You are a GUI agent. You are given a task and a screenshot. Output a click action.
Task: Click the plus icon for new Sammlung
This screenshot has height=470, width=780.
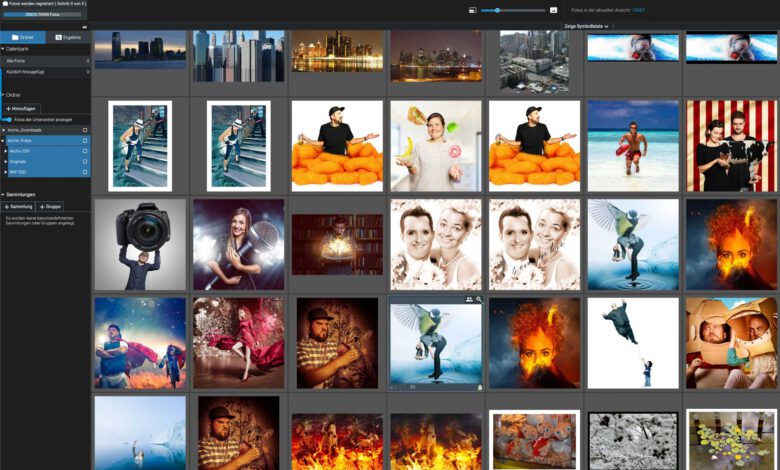[x=7, y=205]
